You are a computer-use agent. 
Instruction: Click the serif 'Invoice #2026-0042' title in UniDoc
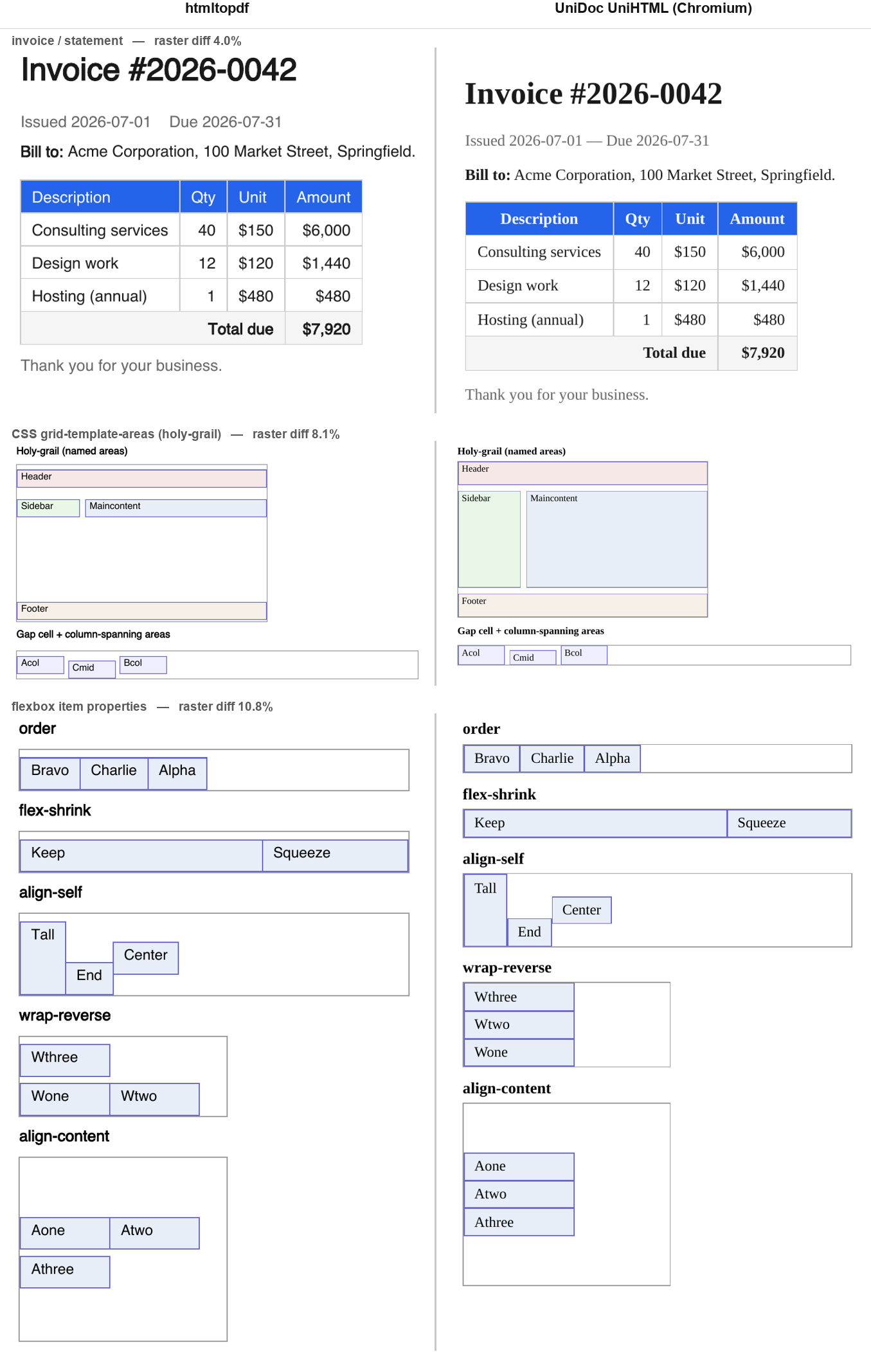click(593, 94)
